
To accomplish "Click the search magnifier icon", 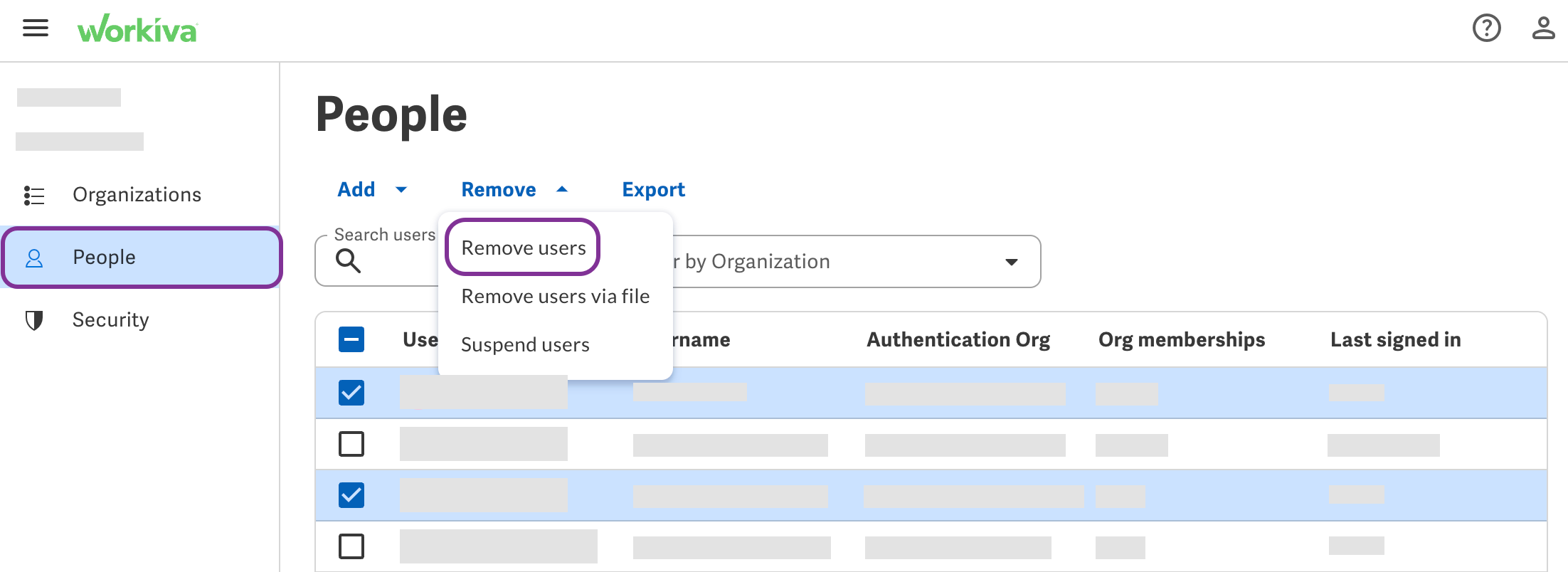I will pyautogui.click(x=348, y=261).
